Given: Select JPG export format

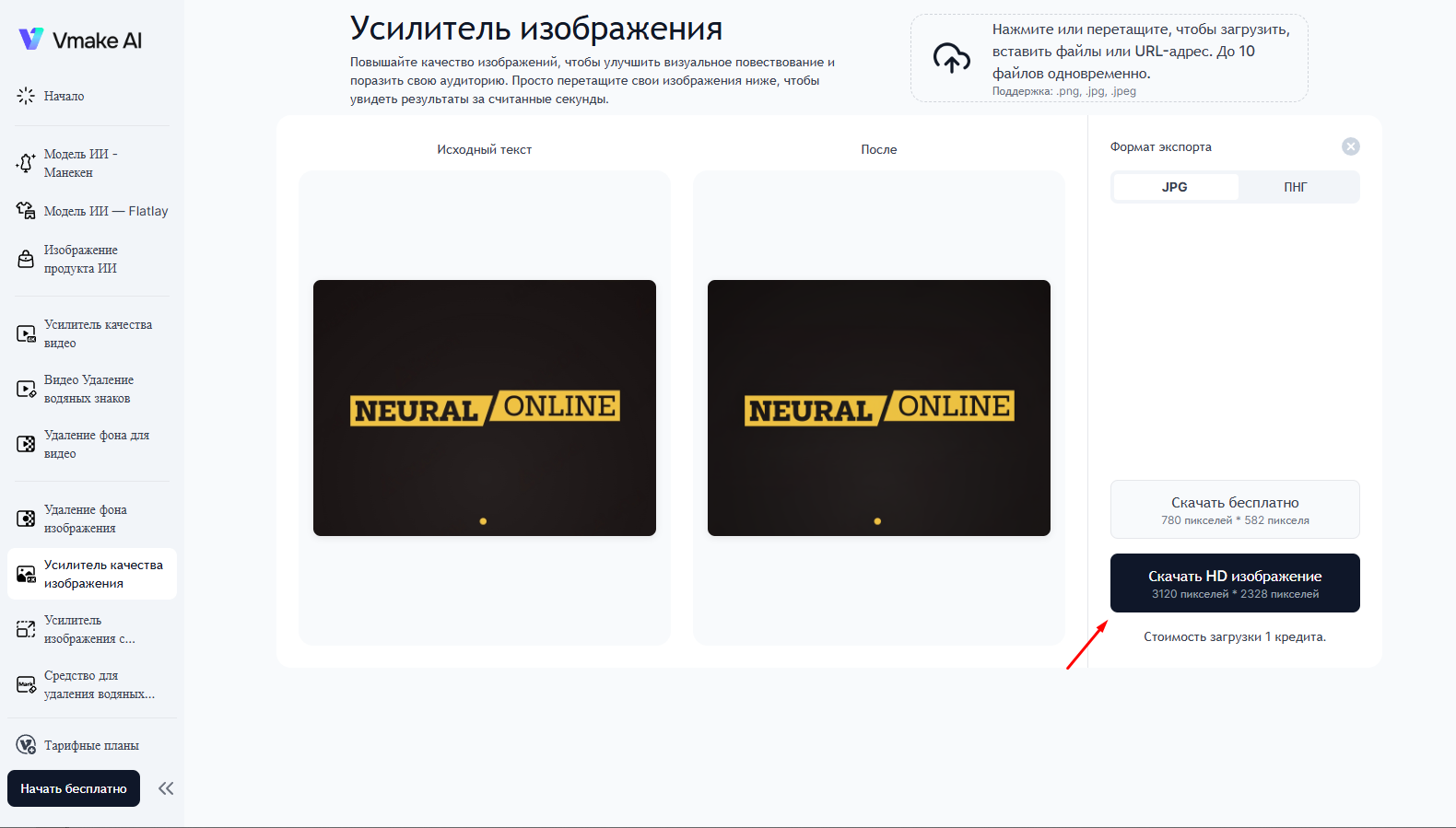Looking at the screenshot, I should 1175,187.
